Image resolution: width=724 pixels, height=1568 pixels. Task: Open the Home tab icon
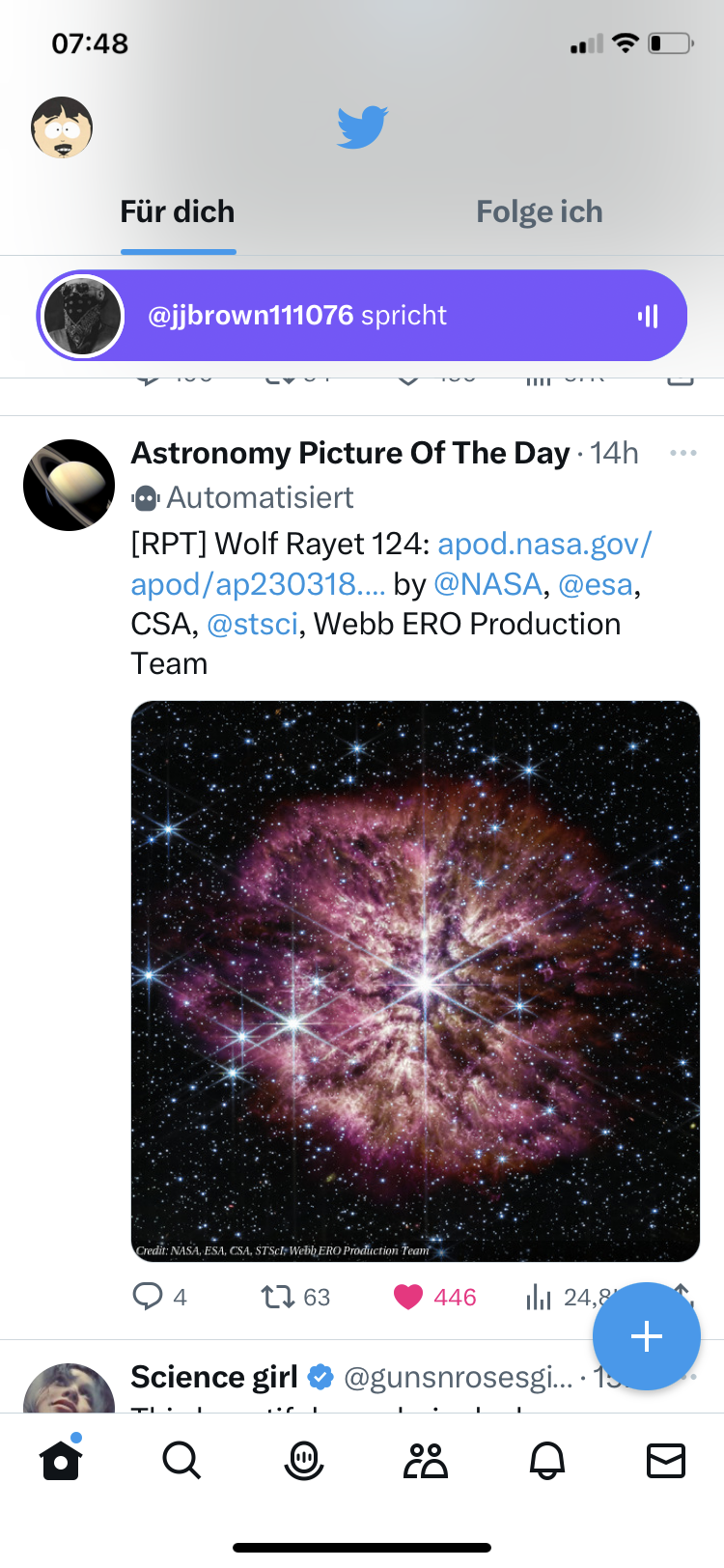coord(61,1460)
